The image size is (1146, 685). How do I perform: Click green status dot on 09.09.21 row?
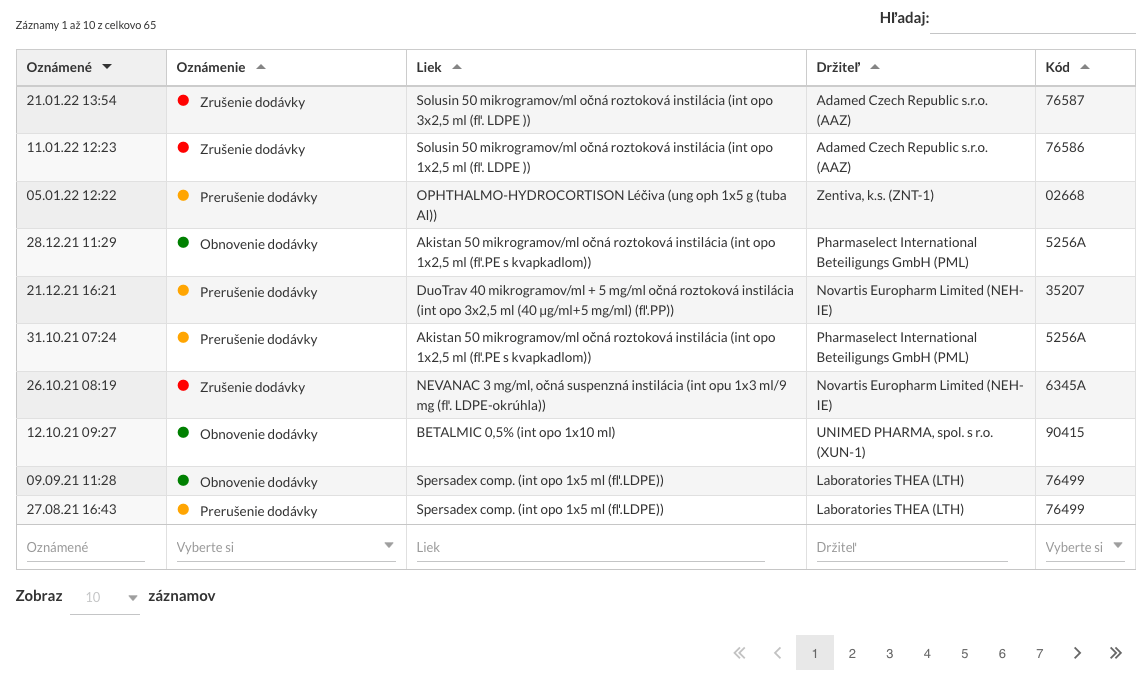coord(183,480)
